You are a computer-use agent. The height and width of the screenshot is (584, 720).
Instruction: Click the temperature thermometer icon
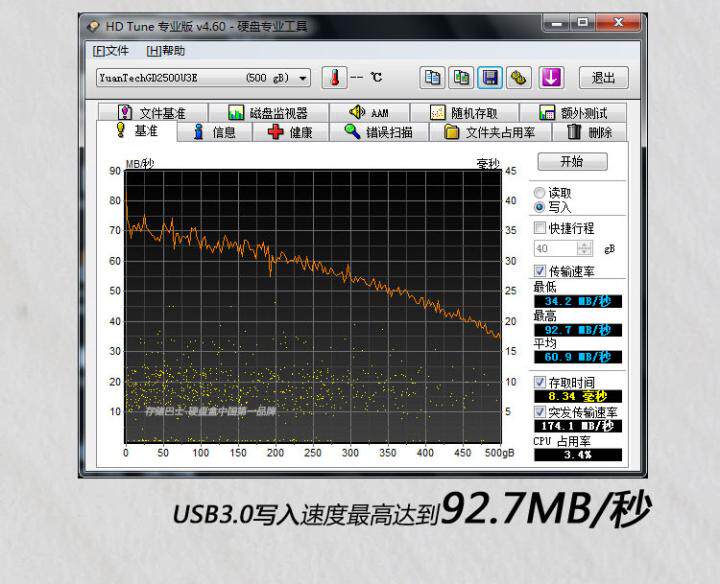(334, 78)
